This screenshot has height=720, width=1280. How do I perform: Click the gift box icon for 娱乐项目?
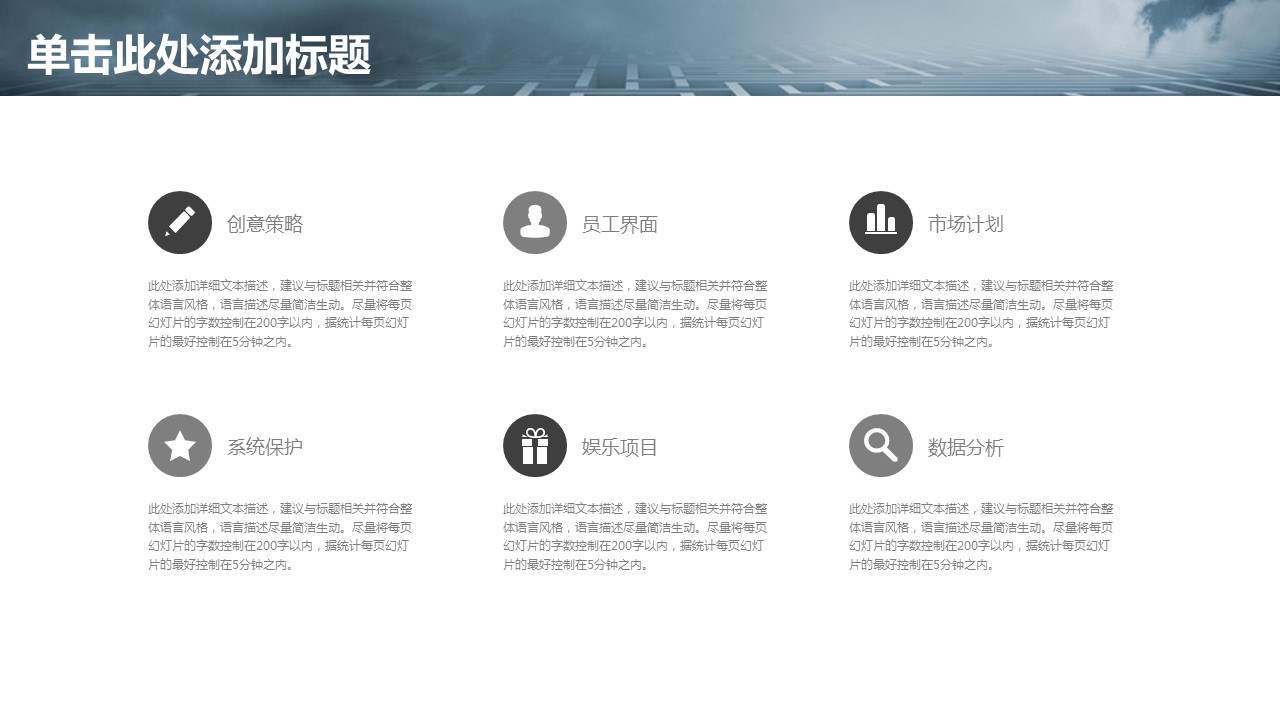(x=535, y=445)
